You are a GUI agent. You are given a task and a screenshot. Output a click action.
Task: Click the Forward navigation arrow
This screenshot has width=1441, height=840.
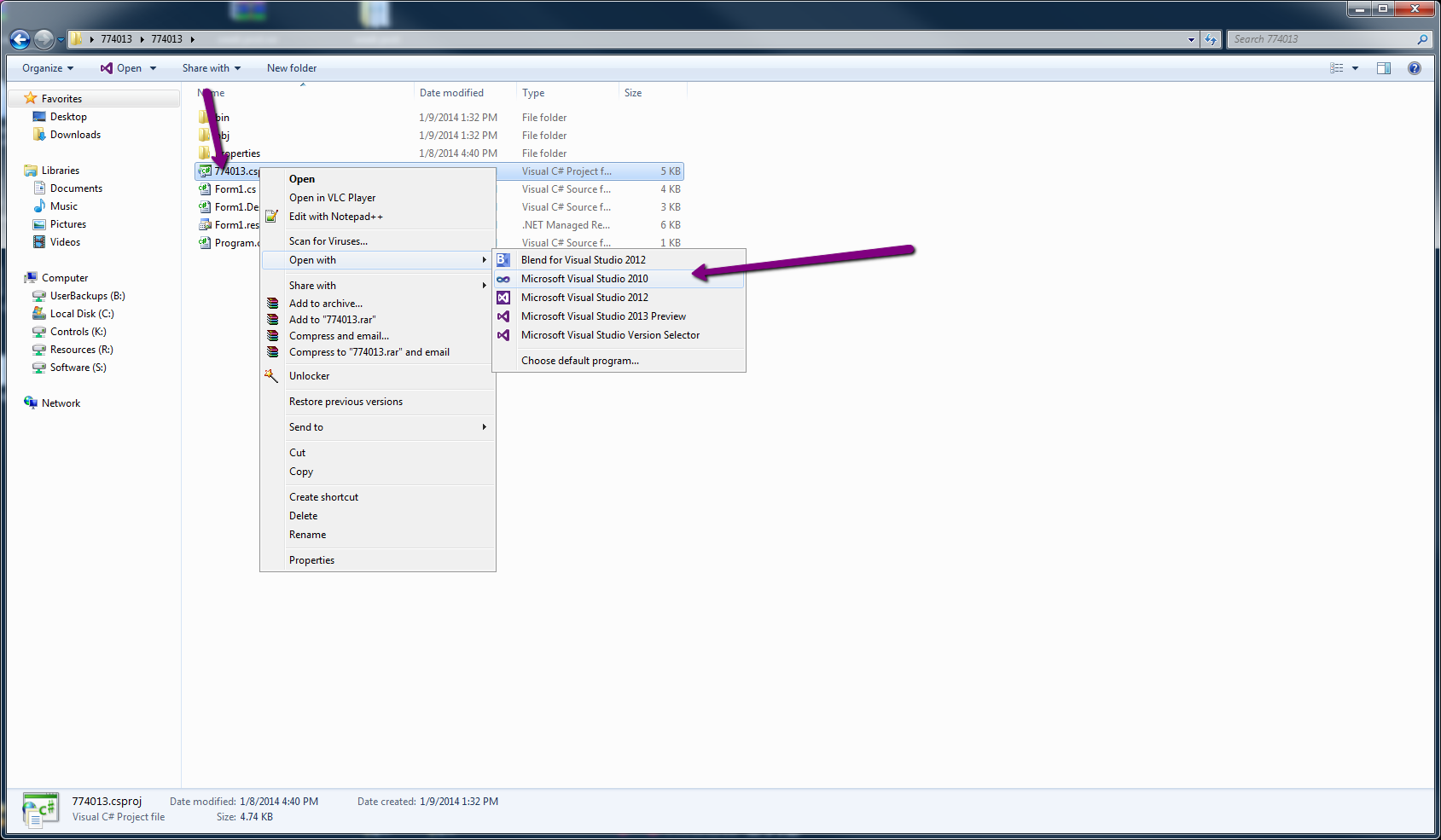pyautogui.click(x=44, y=39)
